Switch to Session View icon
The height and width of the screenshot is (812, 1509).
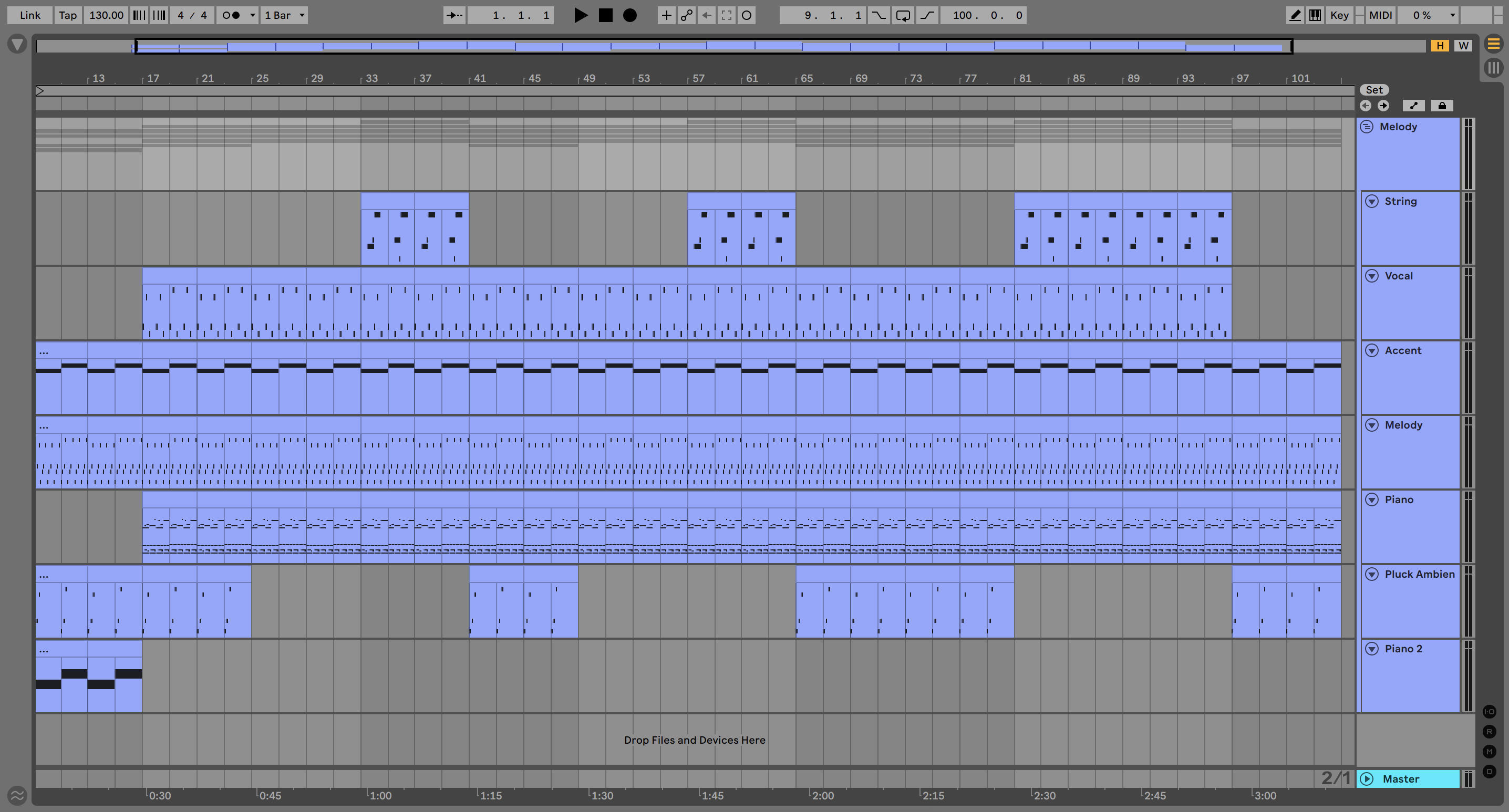1493,68
